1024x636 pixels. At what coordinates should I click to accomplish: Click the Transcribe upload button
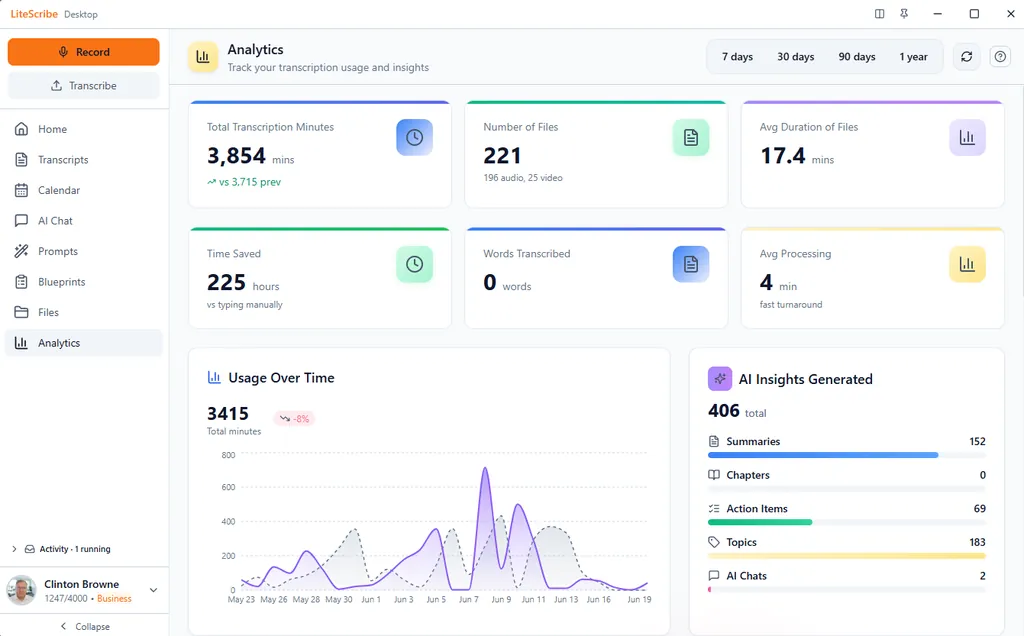(84, 86)
